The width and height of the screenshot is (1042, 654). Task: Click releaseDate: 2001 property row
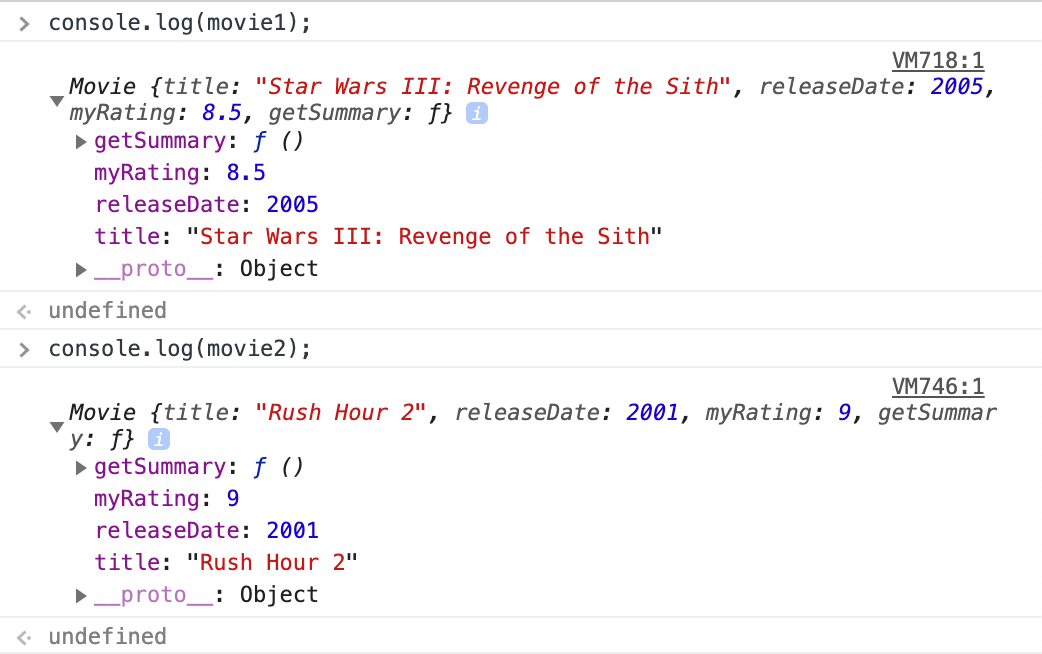tap(207, 530)
